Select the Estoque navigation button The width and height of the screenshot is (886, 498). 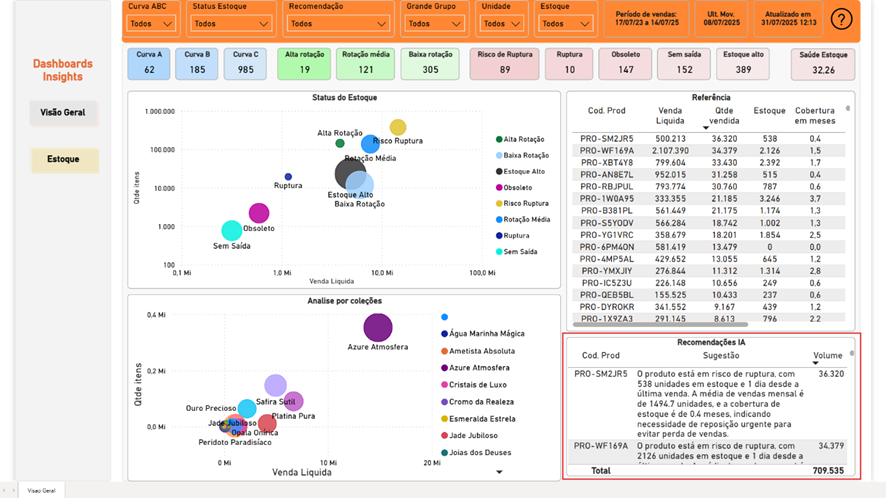tap(64, 159)
